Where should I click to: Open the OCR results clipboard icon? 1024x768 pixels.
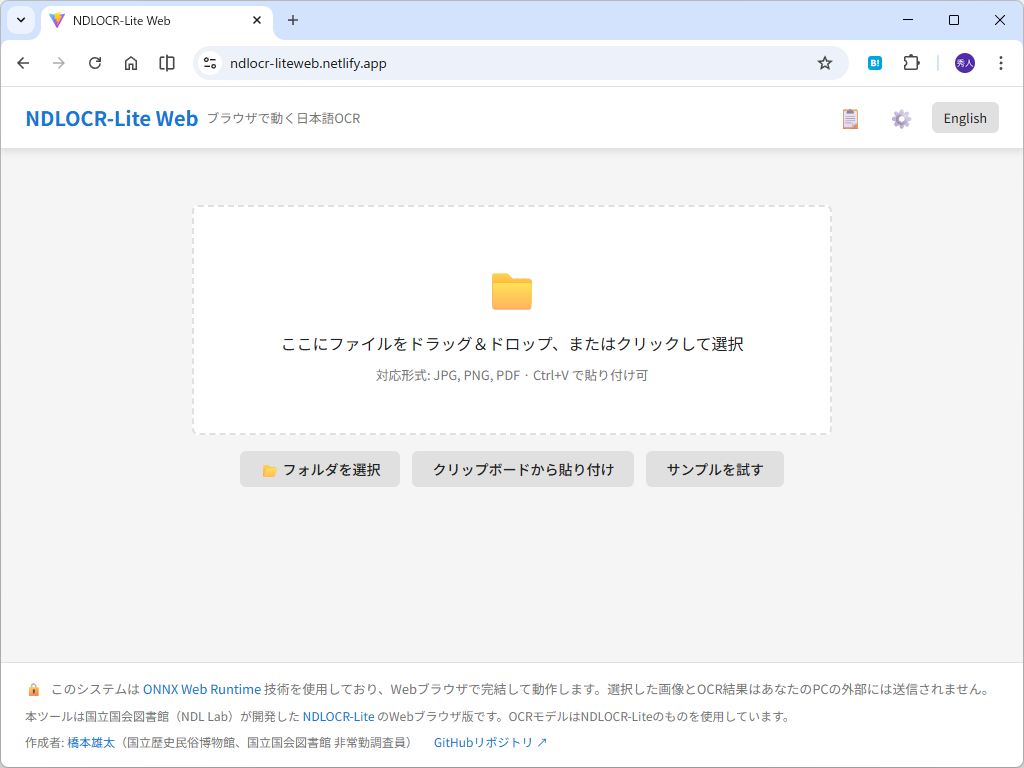tap(849, 118)
